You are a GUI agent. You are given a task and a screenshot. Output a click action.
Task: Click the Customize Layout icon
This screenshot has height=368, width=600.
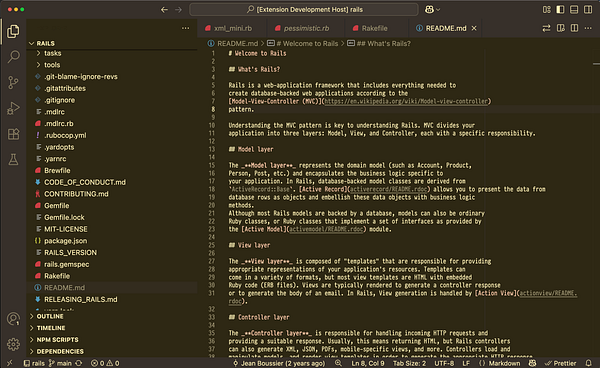pos(547,10)
